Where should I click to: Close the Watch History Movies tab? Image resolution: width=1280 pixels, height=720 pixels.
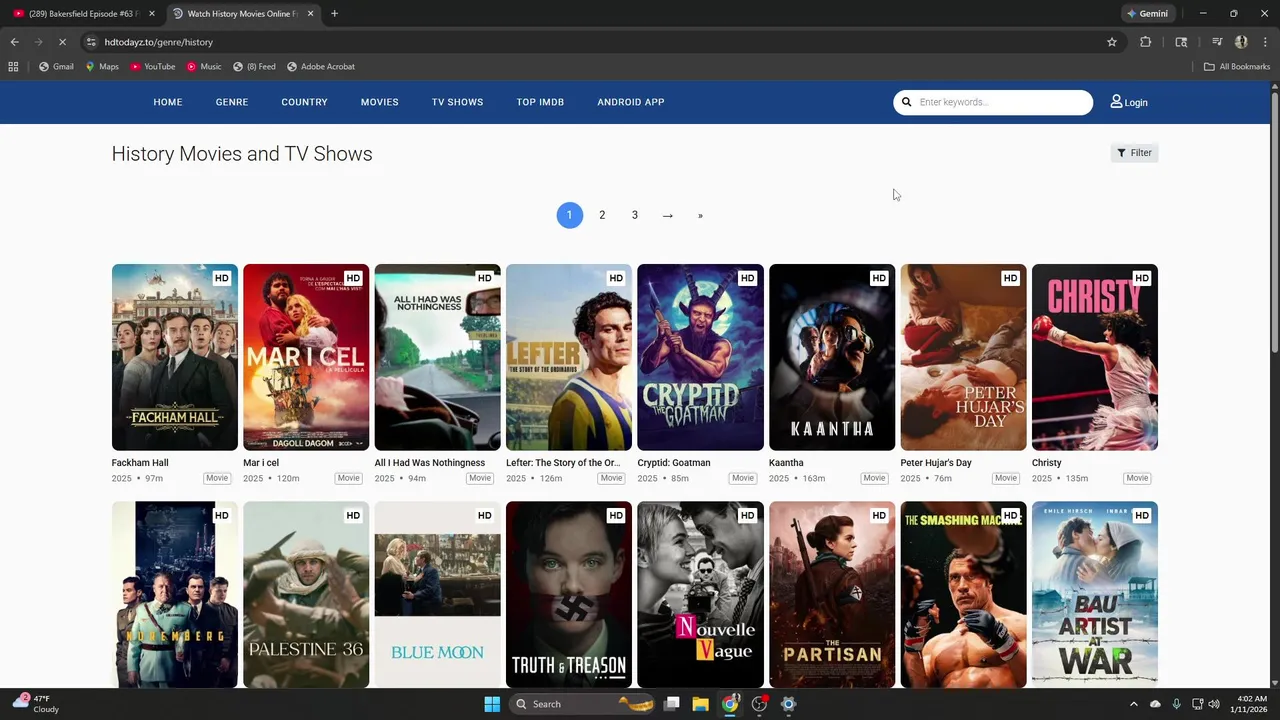(x=310, y=13)
